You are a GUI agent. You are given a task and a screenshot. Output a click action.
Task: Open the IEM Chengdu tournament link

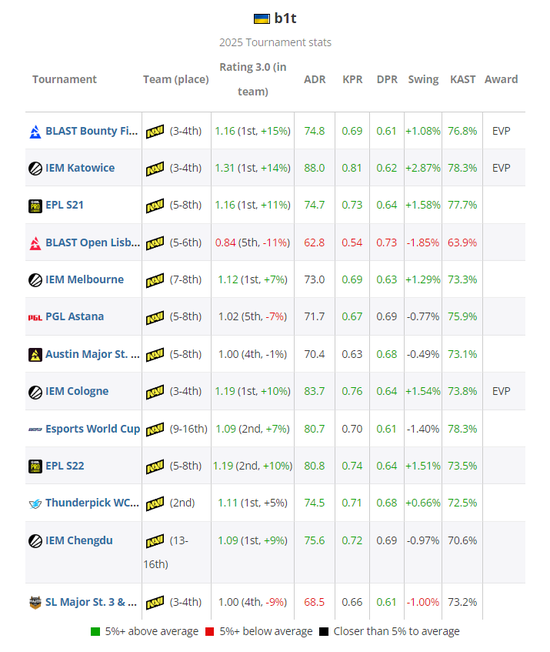(x=79, y=541)
